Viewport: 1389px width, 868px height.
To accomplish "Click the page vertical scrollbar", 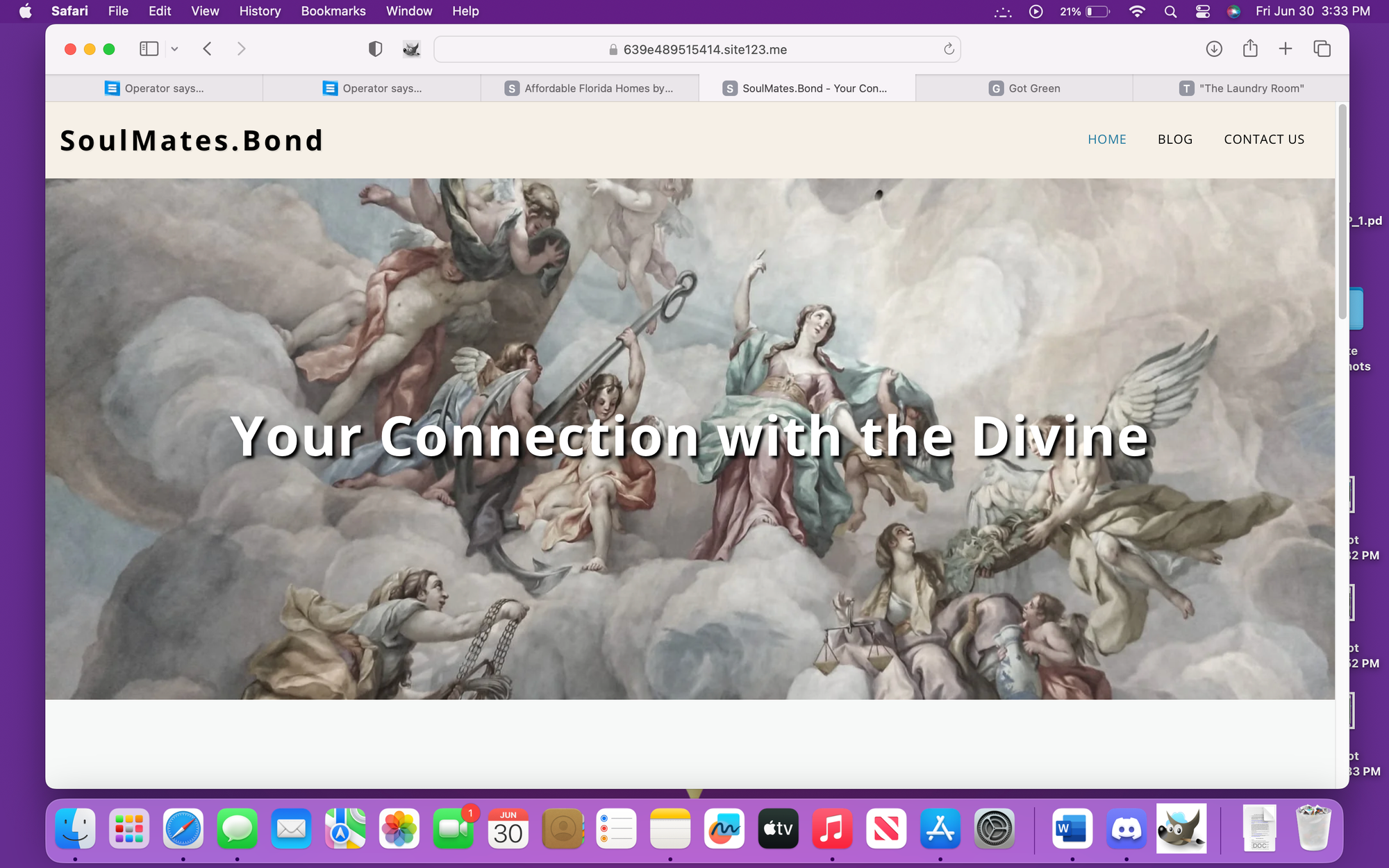I will [1342, 212].
